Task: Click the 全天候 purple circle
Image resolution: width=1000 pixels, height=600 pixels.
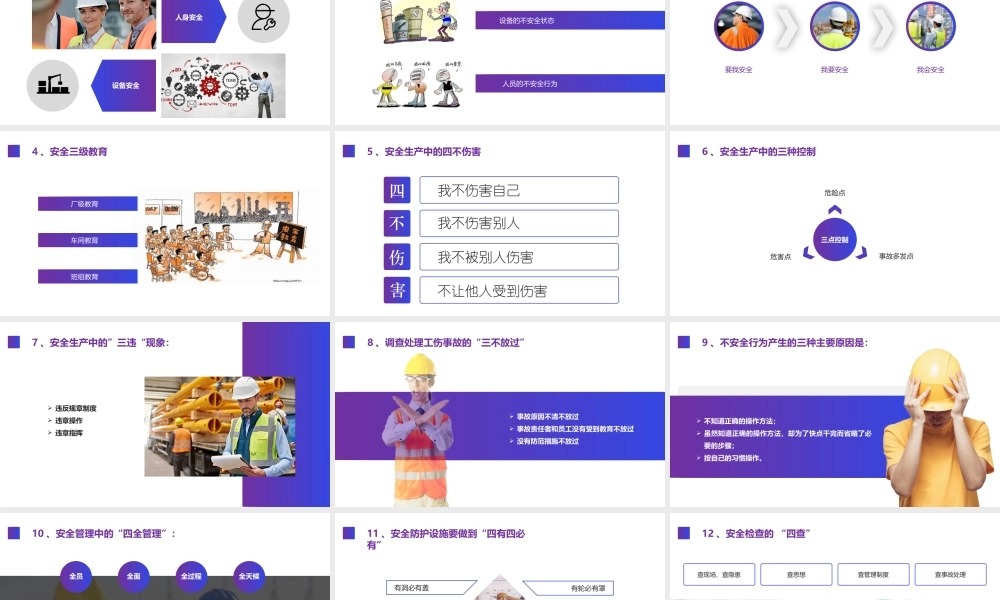Action: coord(250,576)
